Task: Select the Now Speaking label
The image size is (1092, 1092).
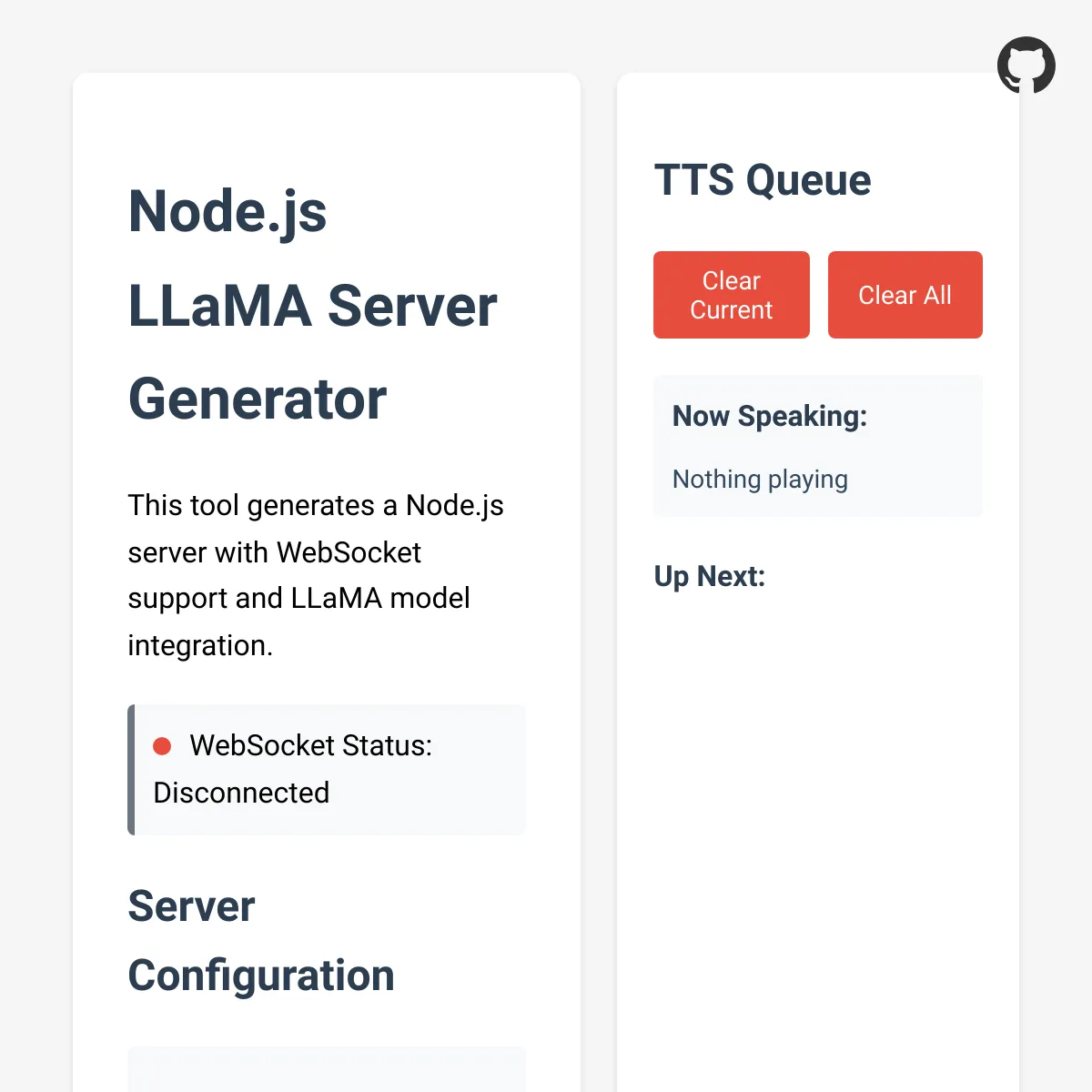Action: click(x=770, y=417)
